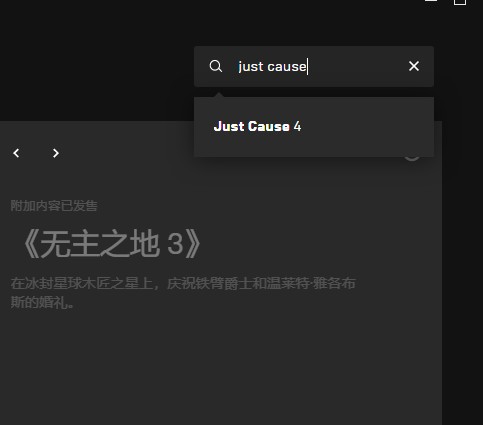The width and height of the screenshot is (483, 425).
Task: Click the description text starting 在冰封星球木匠之星上
Action: pyautogui.click(x=183, y=293)
